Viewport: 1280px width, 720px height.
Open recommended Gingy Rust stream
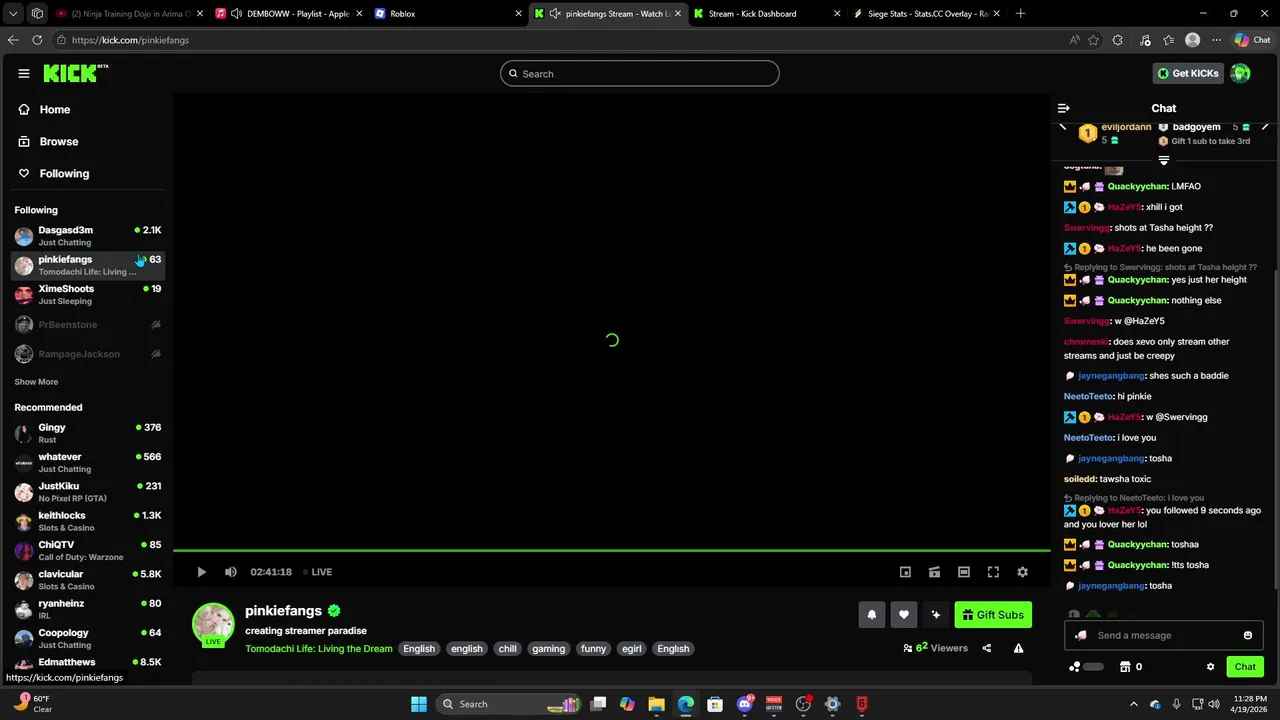tap(87, 433)
